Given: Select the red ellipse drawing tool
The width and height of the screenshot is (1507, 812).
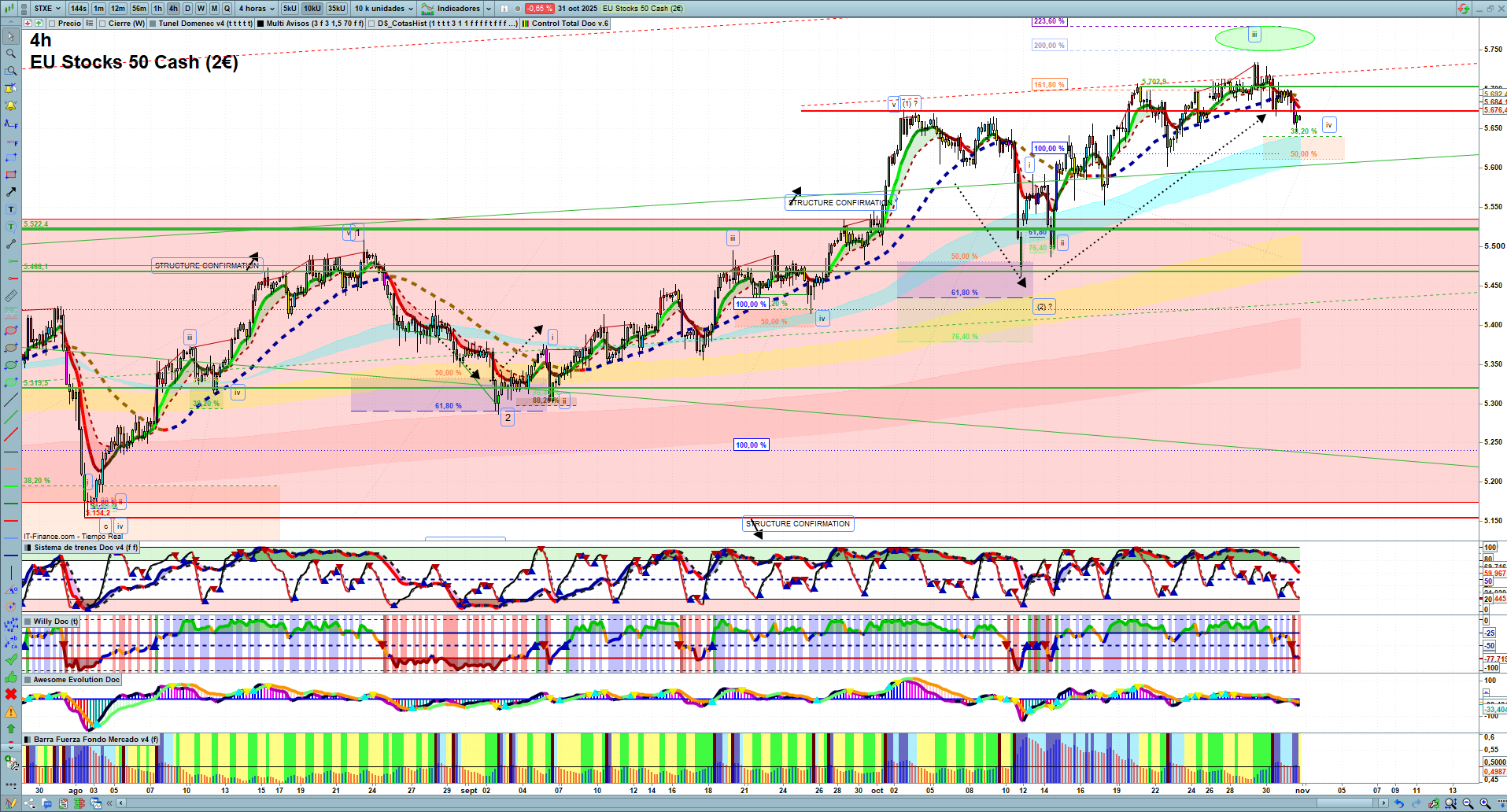Looking at the screenshot, I should [11, 330].
